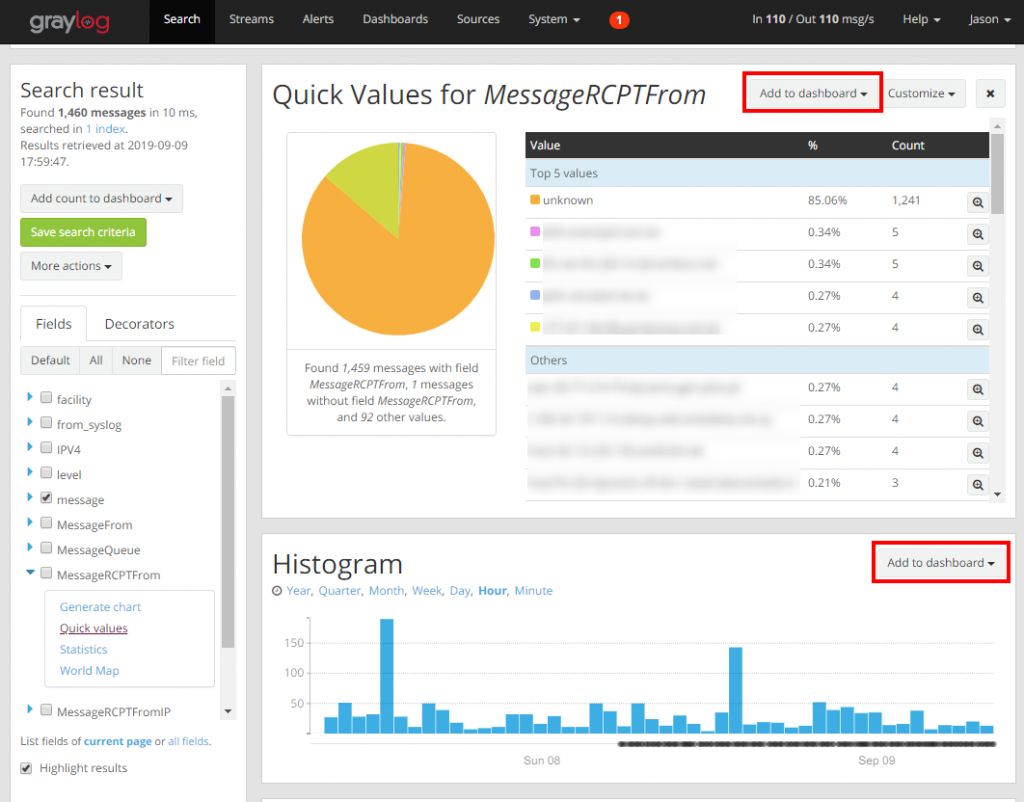Toggle the IPV4 field checkbox

click(46, 447)
